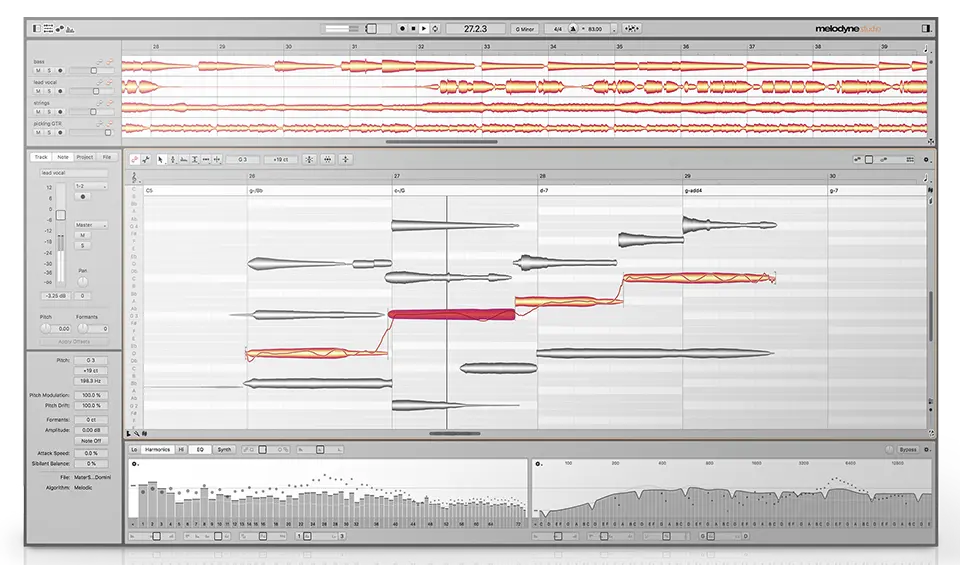Click the Bypass button
Screen dimensions: 960x565
(x=908, y=450)
